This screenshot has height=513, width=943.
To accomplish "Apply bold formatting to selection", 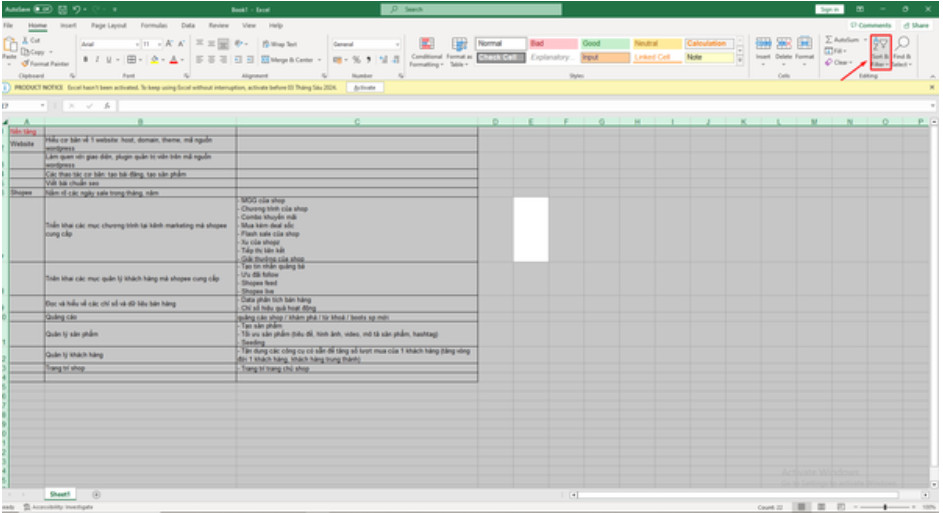I will pyautogui.click(x=86, y=60).
